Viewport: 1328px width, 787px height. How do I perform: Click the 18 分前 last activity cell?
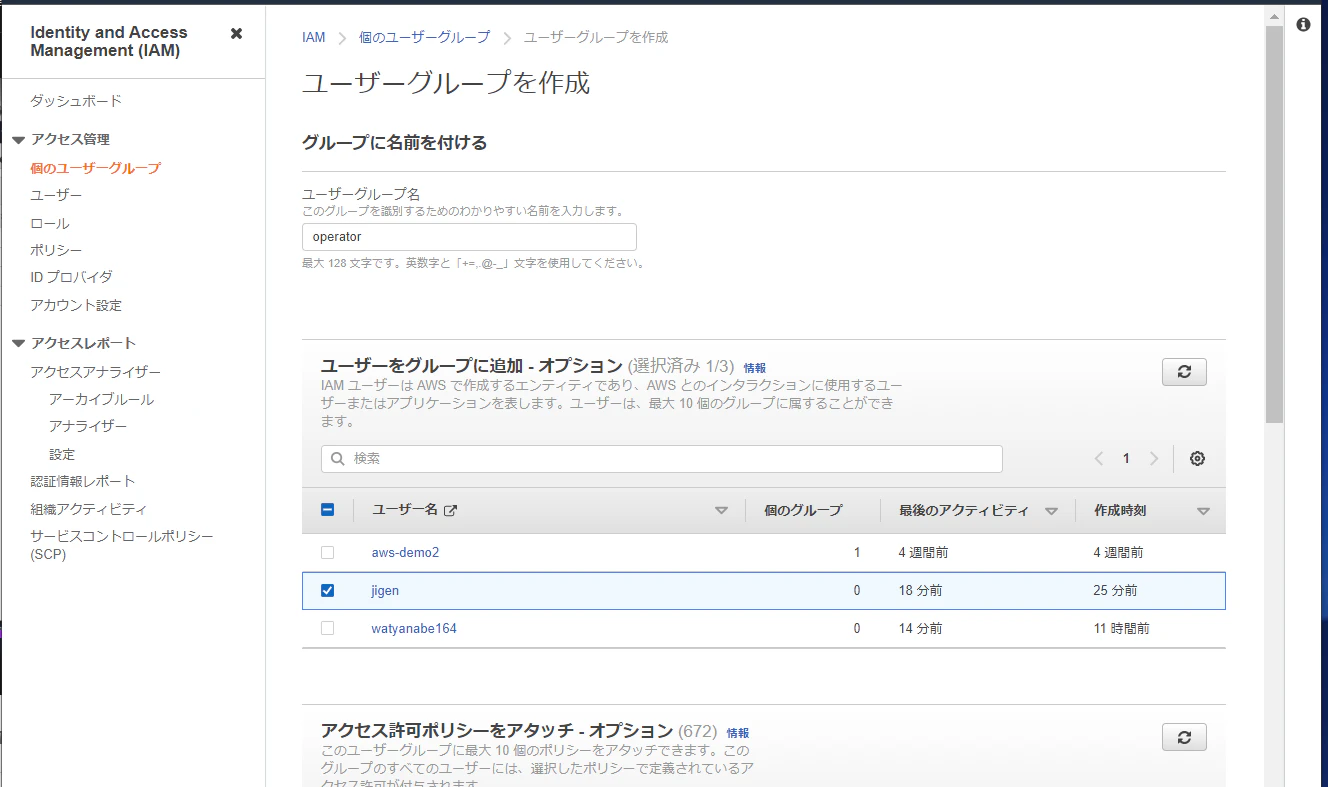tap(920, 590)
